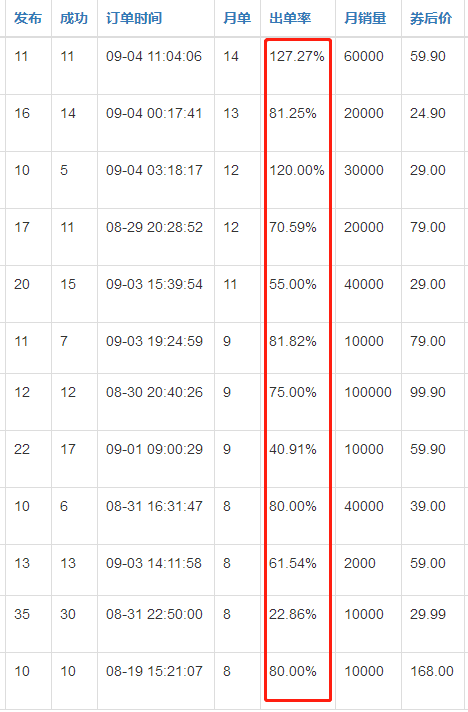Screen dimensions: 468x712
Task: Select the 40.91% rate cell
Action: click(x=293, y=450)
